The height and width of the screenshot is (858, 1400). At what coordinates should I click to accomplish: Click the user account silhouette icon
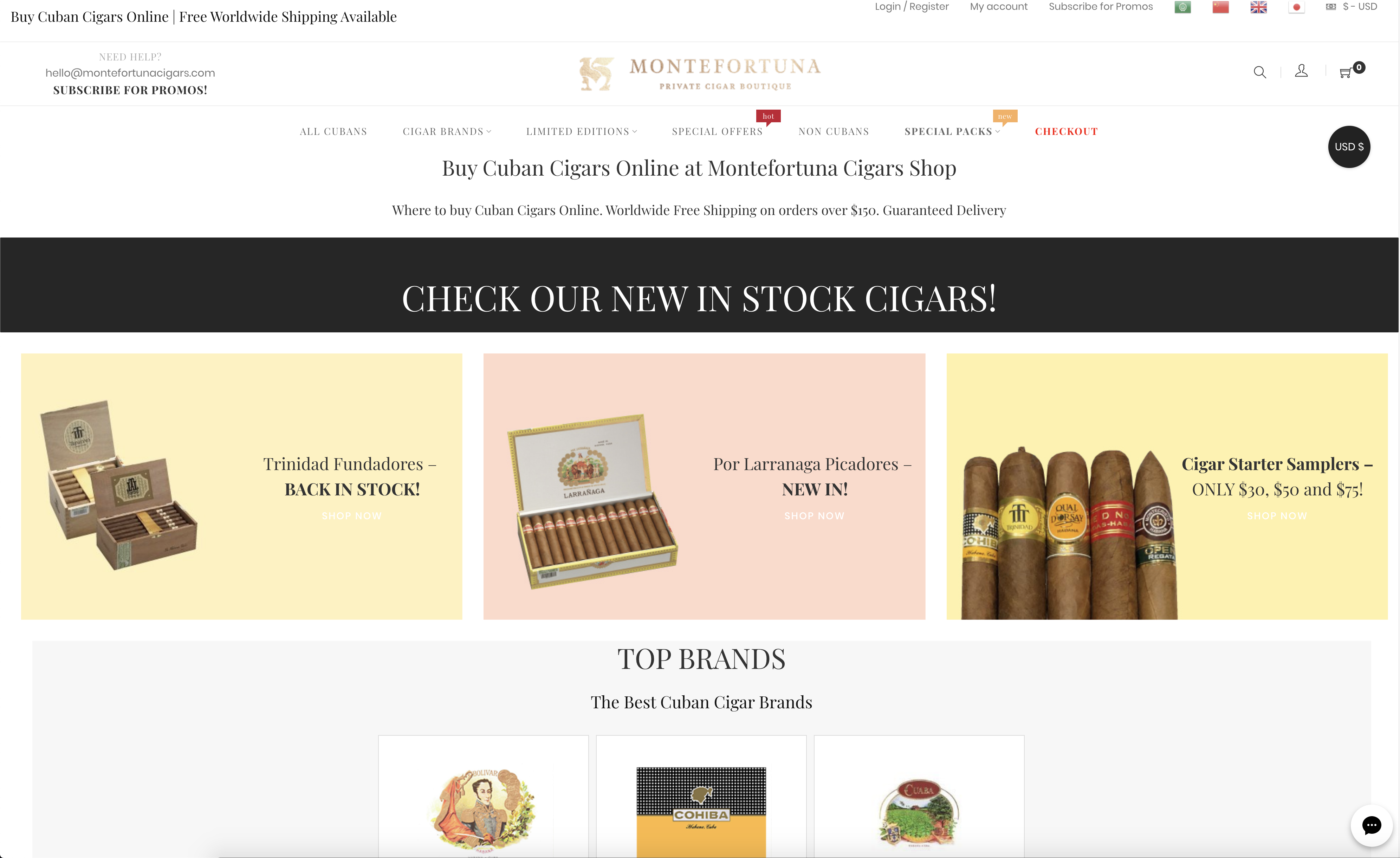tap(1301, 71)
